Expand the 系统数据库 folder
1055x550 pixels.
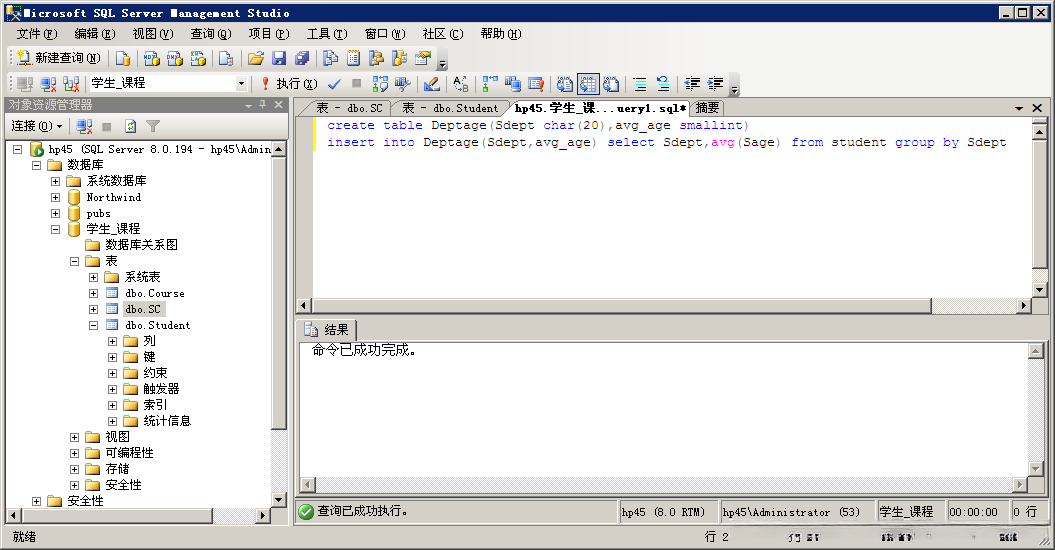(56, 181)
